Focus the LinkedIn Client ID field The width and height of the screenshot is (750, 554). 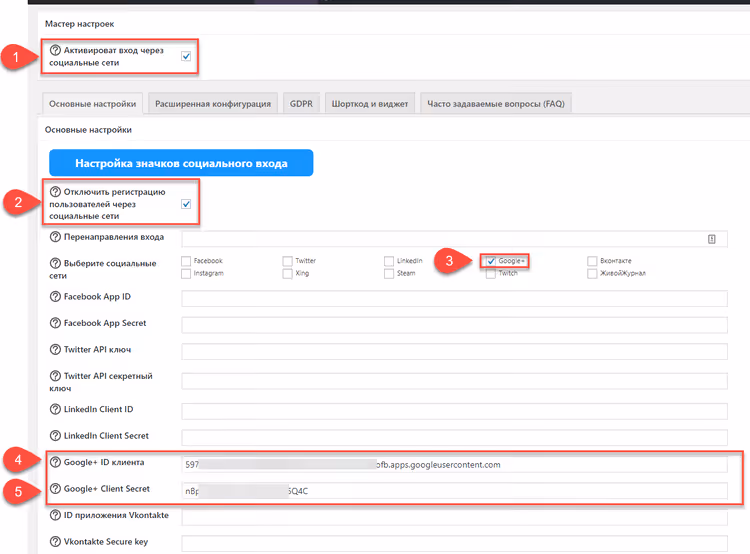tap(454, 411)
